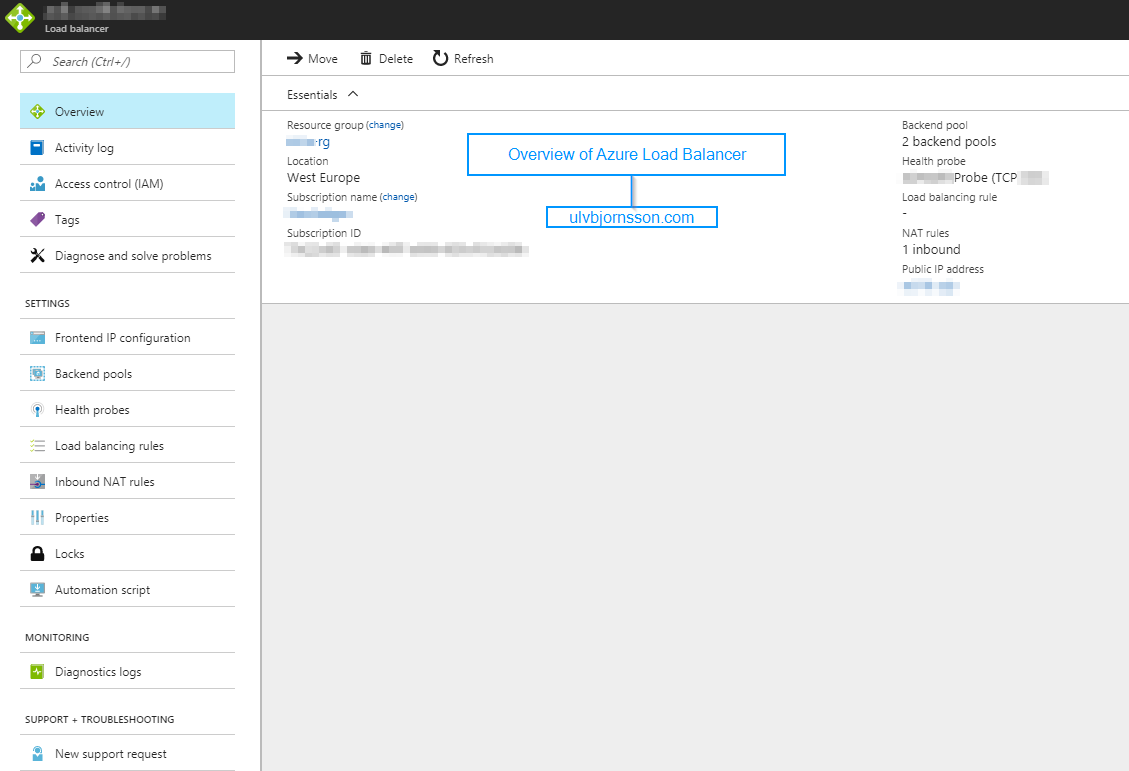Open Access control (IAM) menu item

click(127, 184)
